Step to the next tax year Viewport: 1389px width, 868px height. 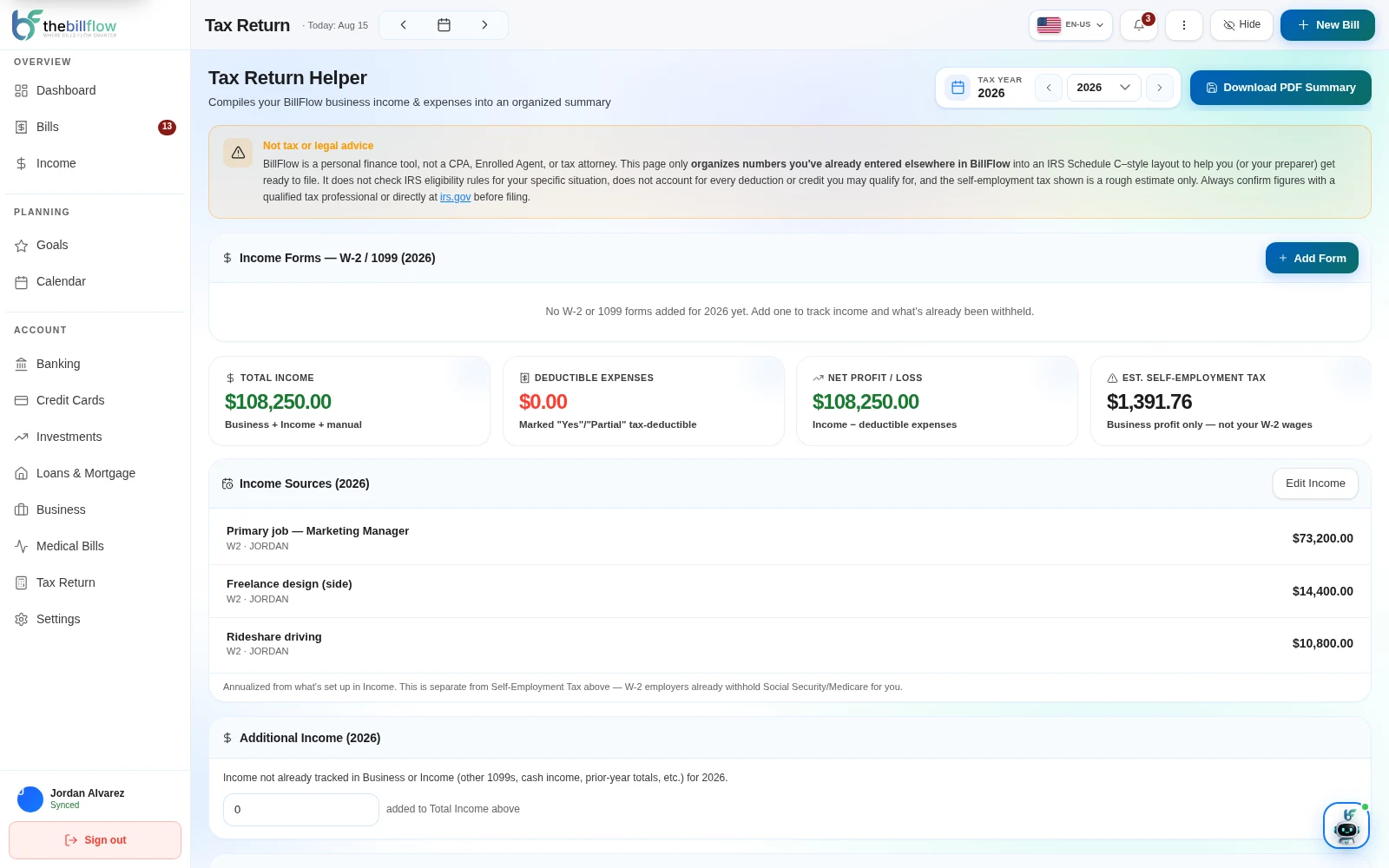pyautogui.click(x=1159, y=88)
